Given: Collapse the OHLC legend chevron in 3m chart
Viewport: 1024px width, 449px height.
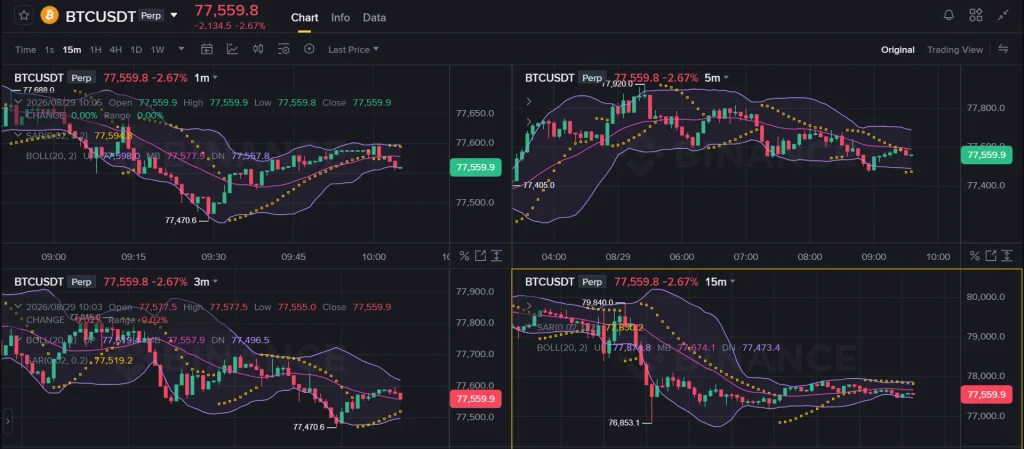Looking at the screenshot, I should click(x=18, y=307).
